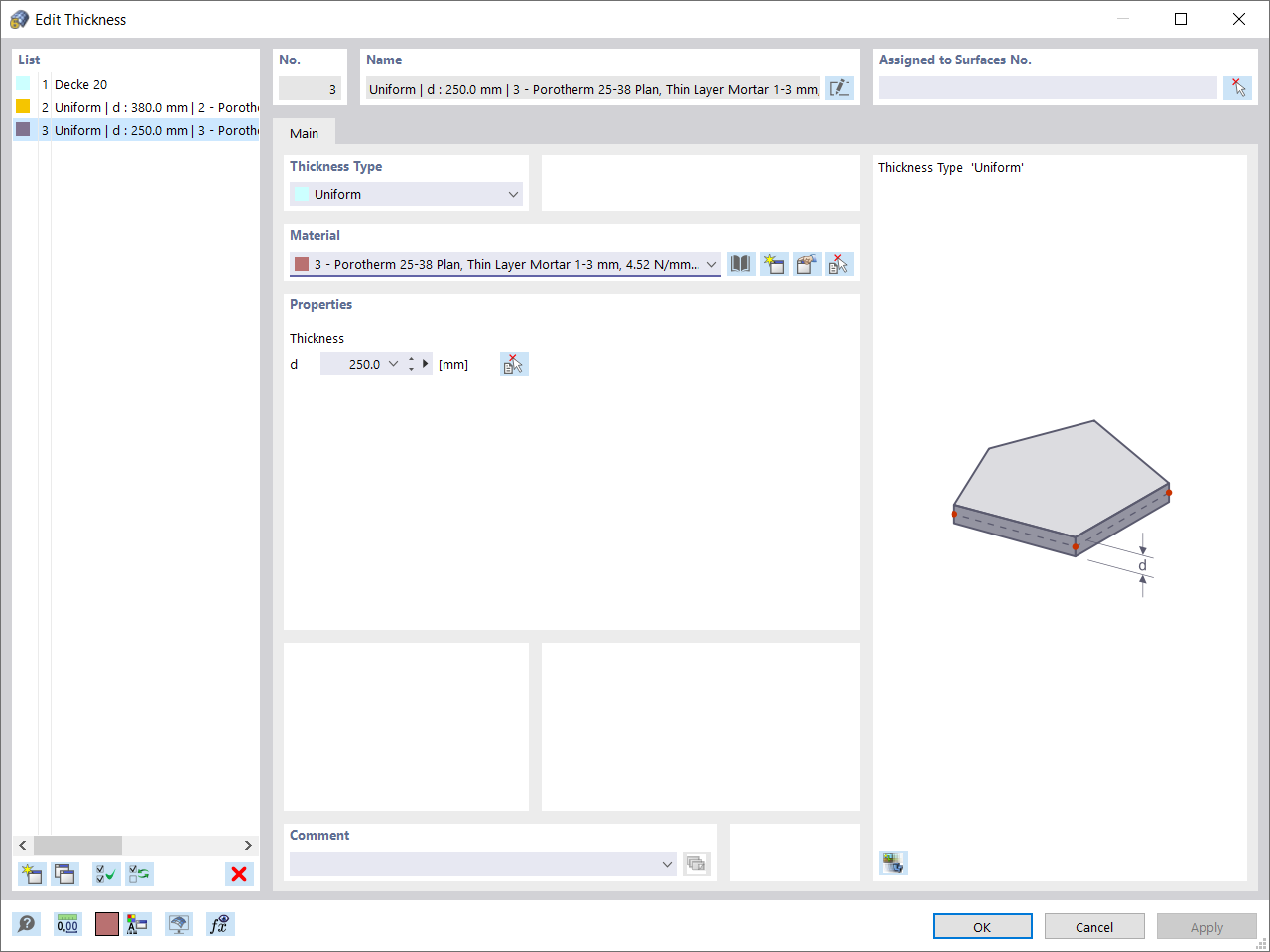Click the uniform thickness preview image
Viewport: 1270px width, 952px height.
tap(1062, 508)
